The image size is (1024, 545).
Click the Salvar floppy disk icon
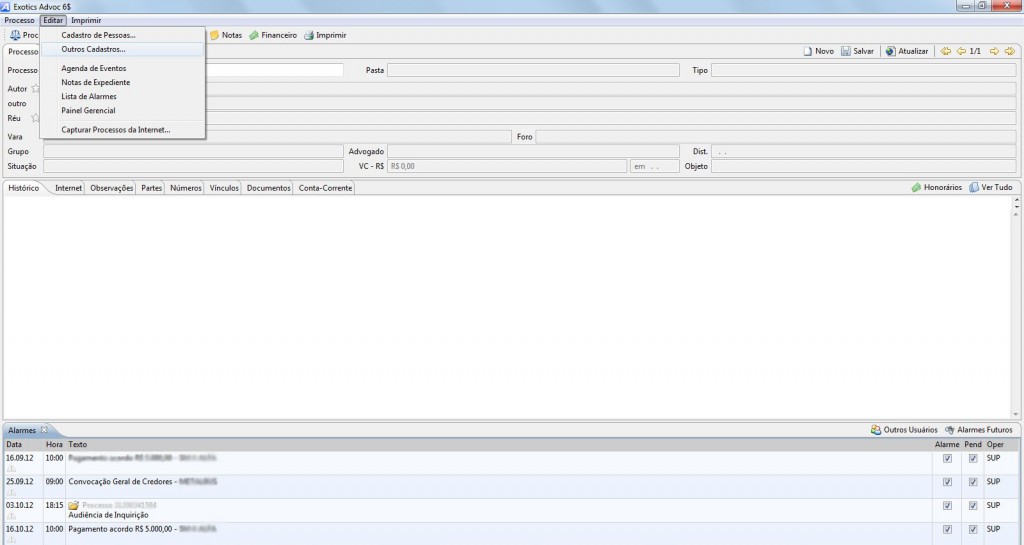846,51
